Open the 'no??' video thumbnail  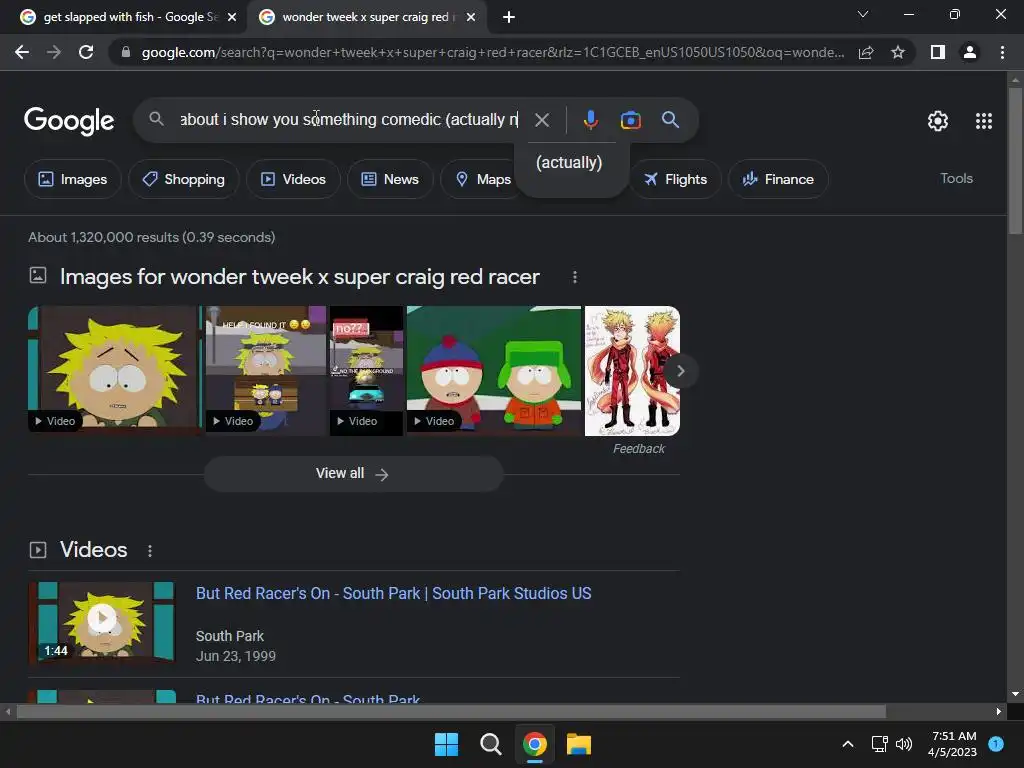pyautogui.click(x=366, y=370)
